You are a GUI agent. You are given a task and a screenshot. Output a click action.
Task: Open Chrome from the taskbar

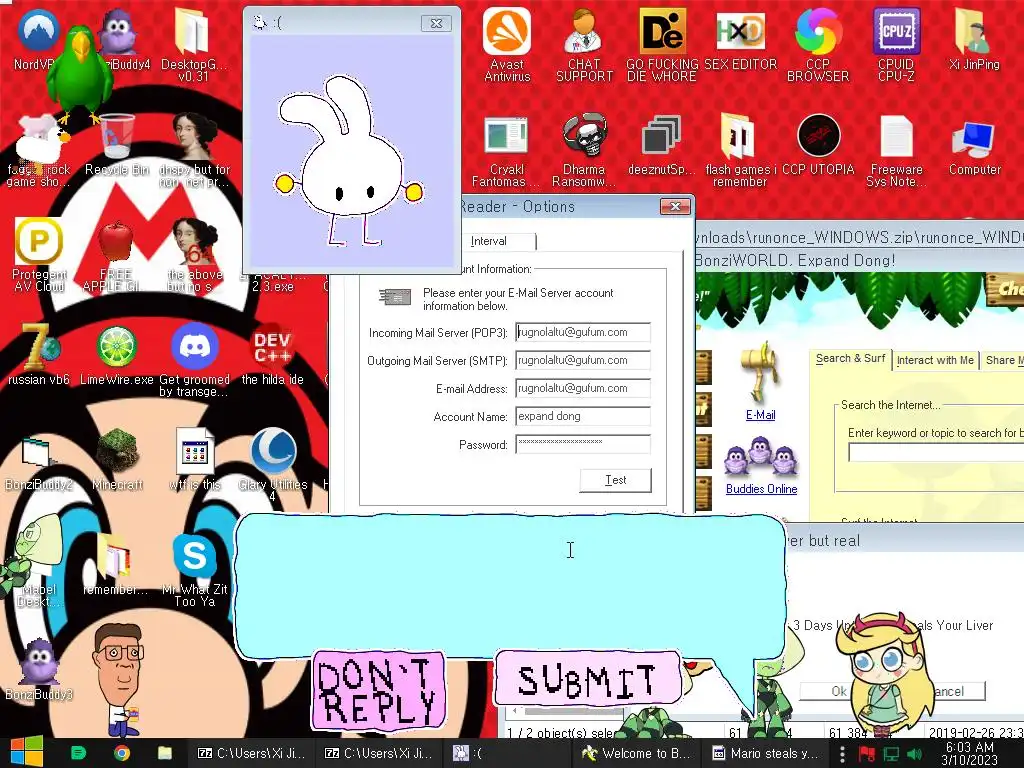pos(121,753)
